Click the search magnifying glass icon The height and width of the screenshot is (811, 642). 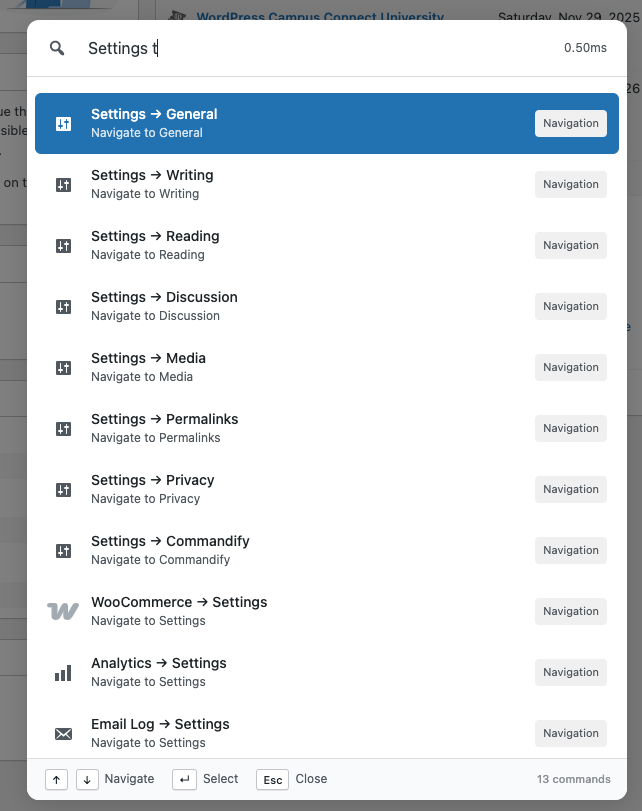pos(57,48)
